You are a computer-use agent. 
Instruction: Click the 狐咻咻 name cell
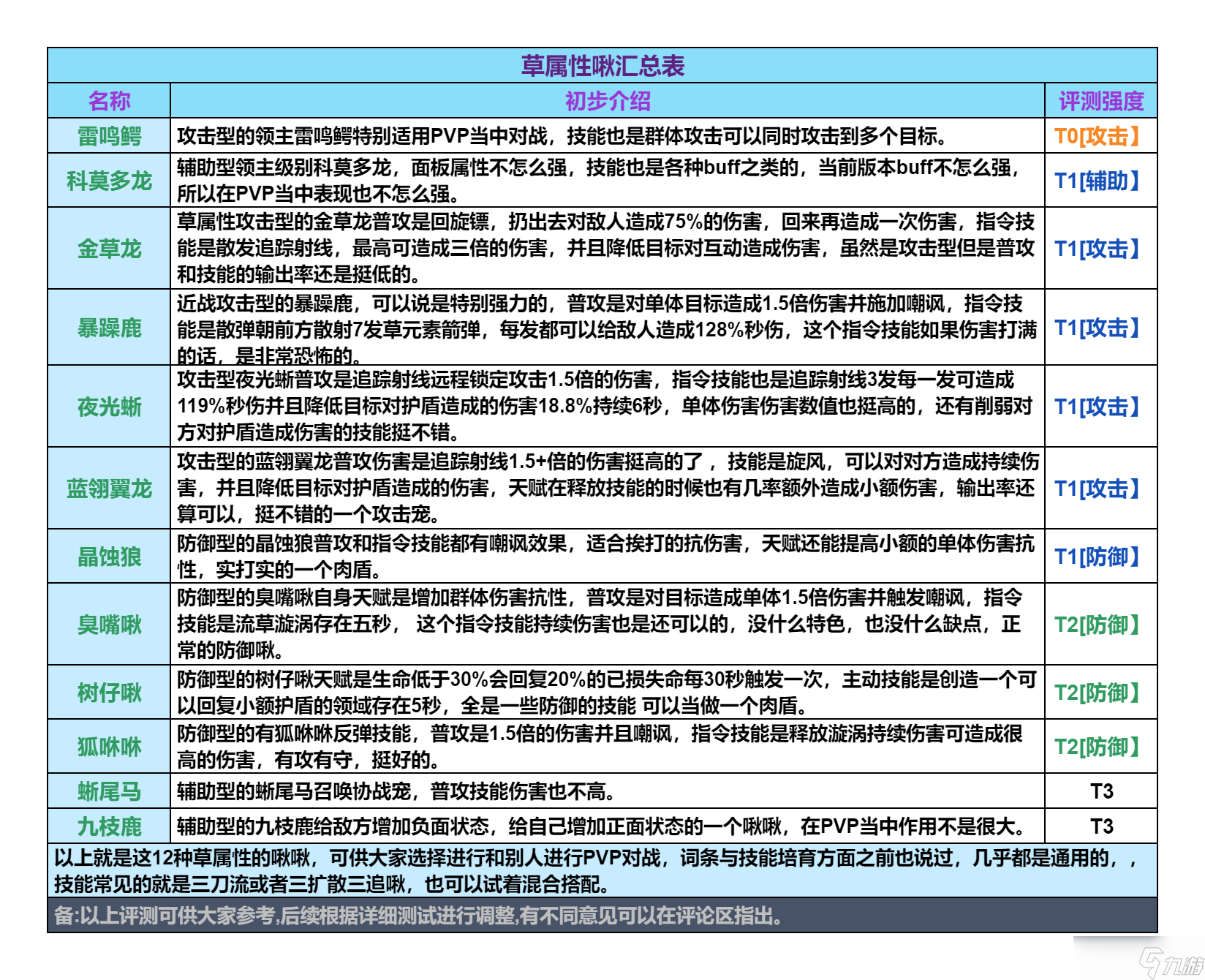(109, 747)
